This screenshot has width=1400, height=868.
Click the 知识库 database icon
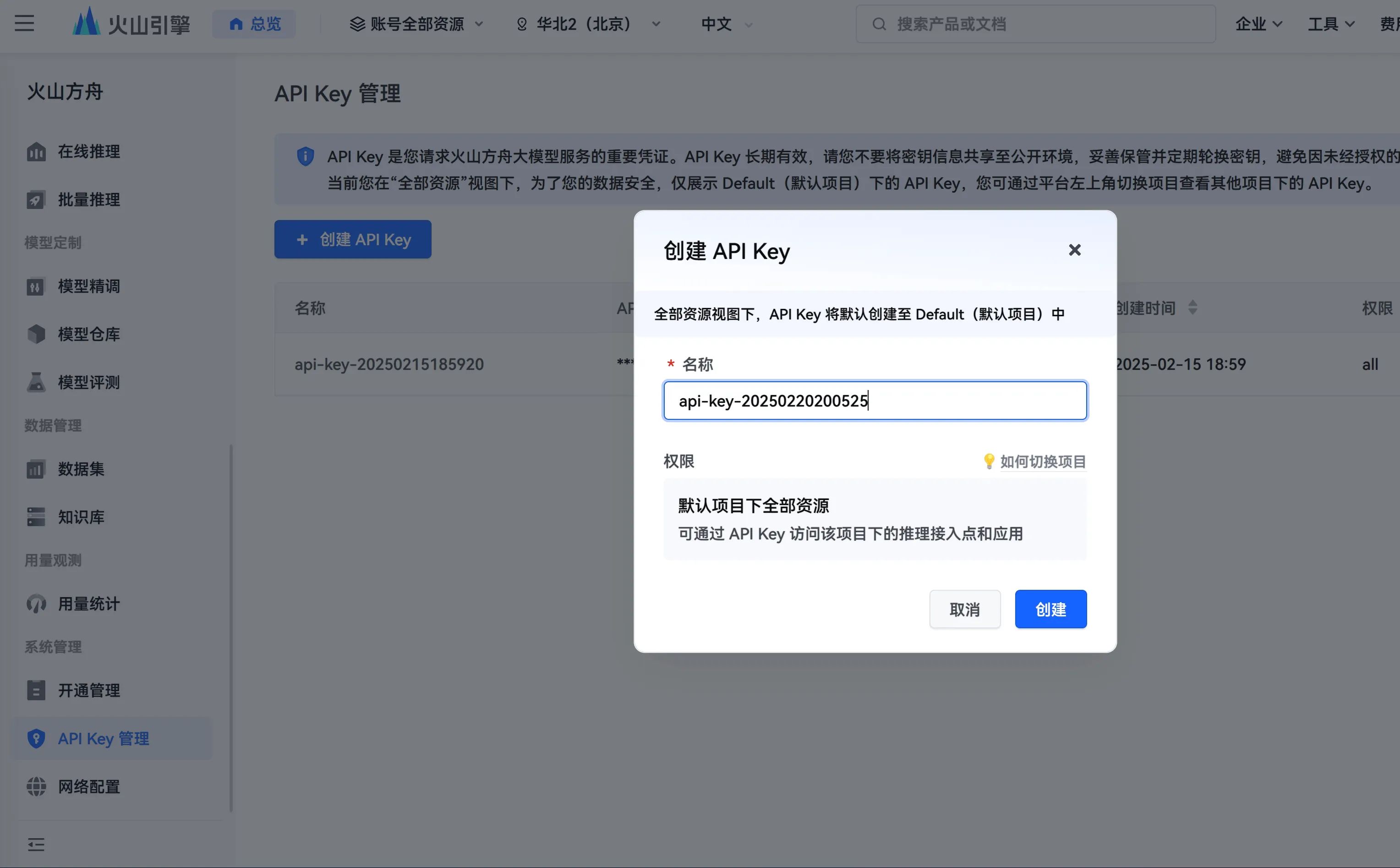pyautogui.click(x=36, y=516)
